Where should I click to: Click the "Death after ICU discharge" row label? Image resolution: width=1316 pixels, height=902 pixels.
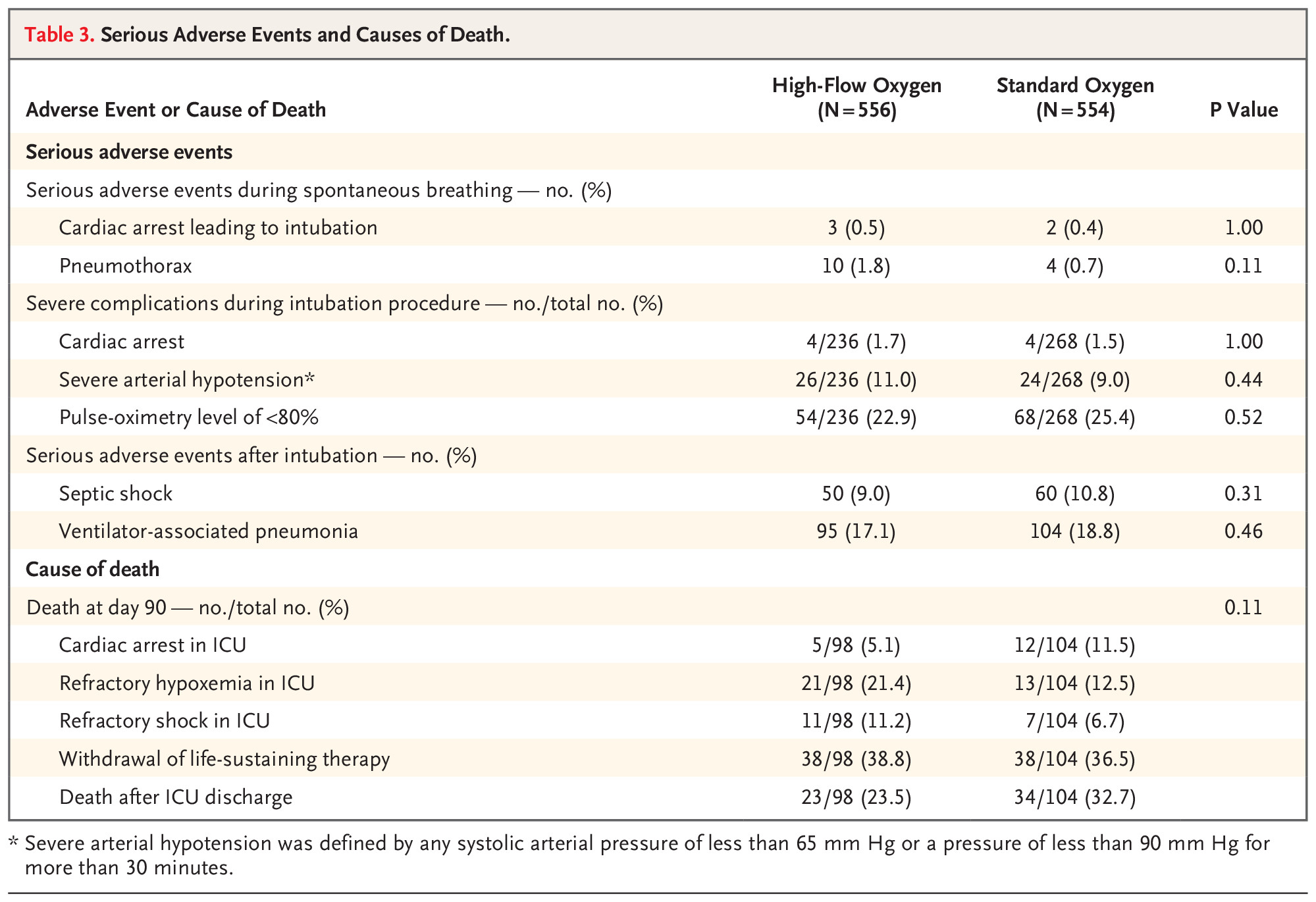[175, 797]
